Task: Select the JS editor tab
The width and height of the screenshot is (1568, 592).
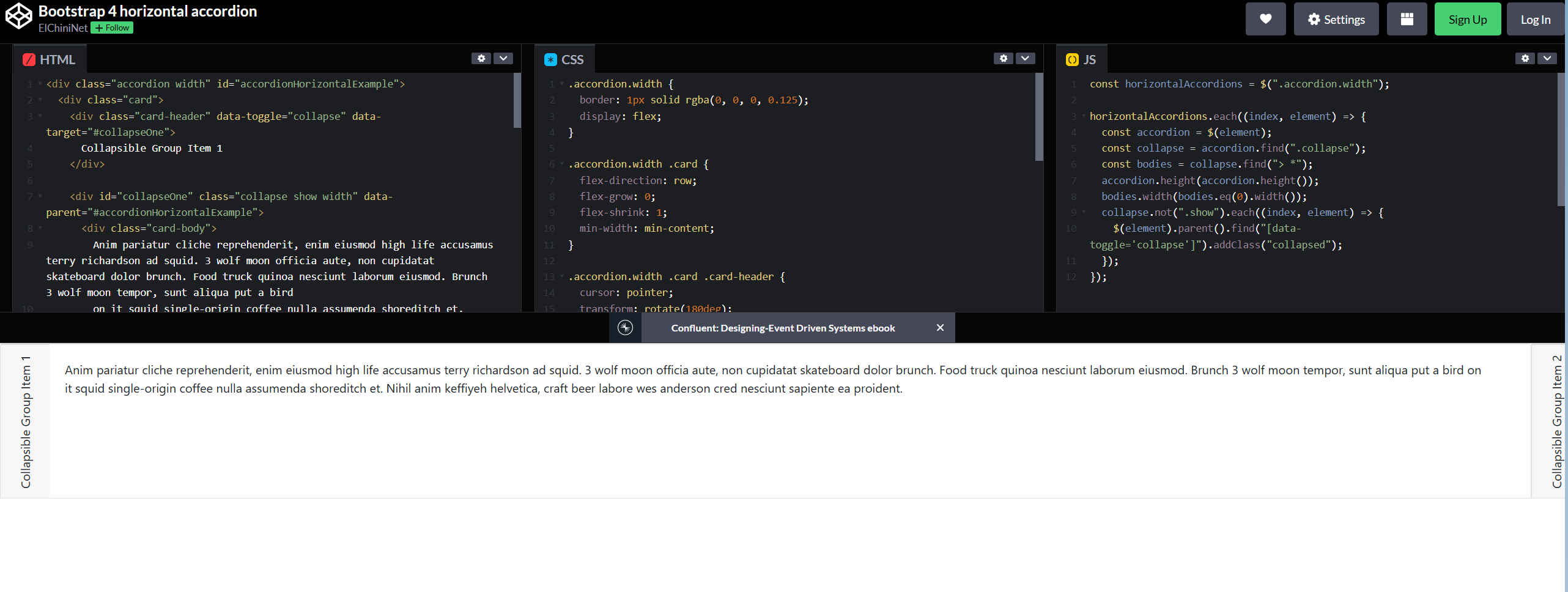Action: [x=1081, y=59]
